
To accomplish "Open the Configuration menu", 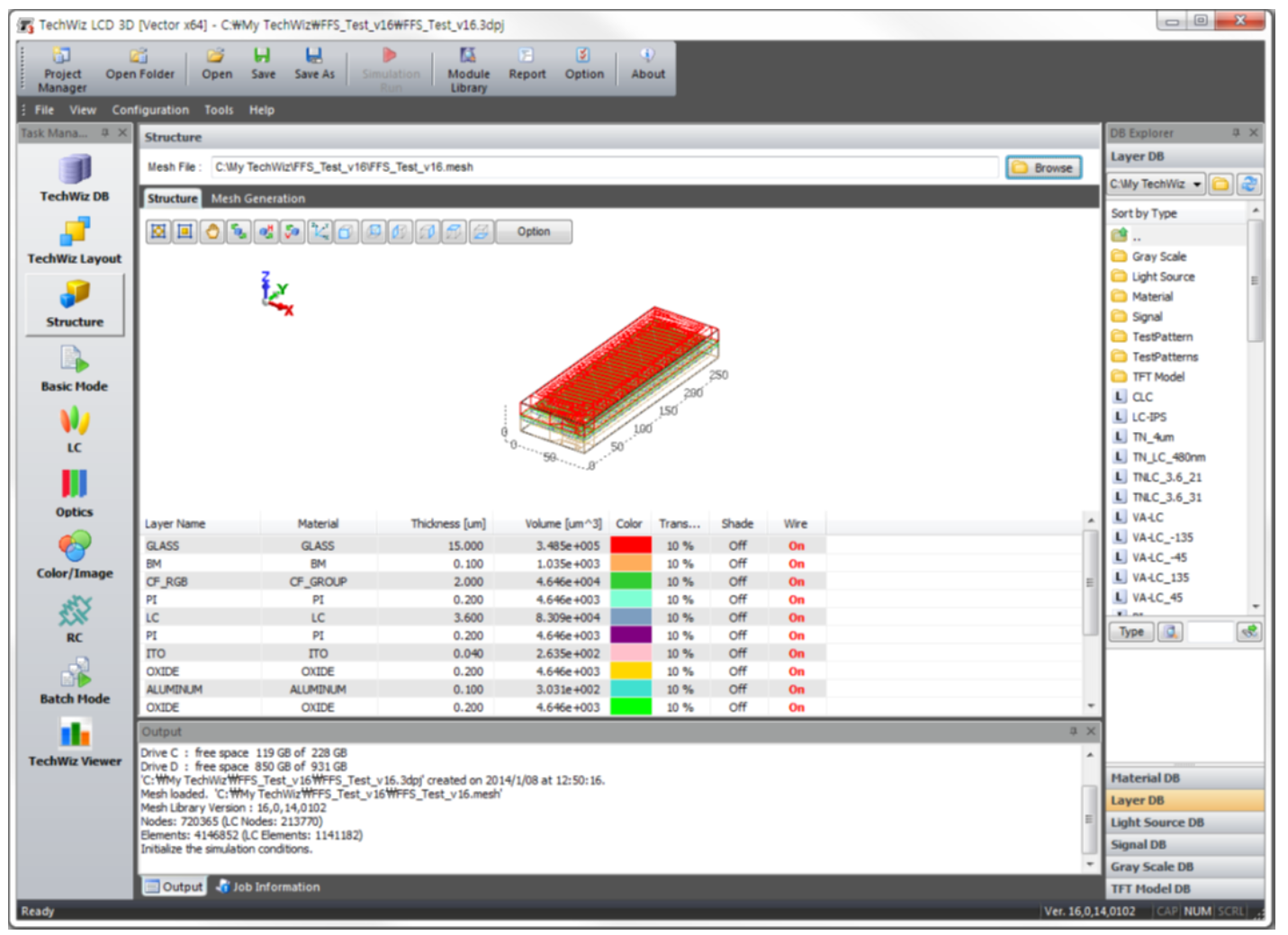I will click(150, 110).
